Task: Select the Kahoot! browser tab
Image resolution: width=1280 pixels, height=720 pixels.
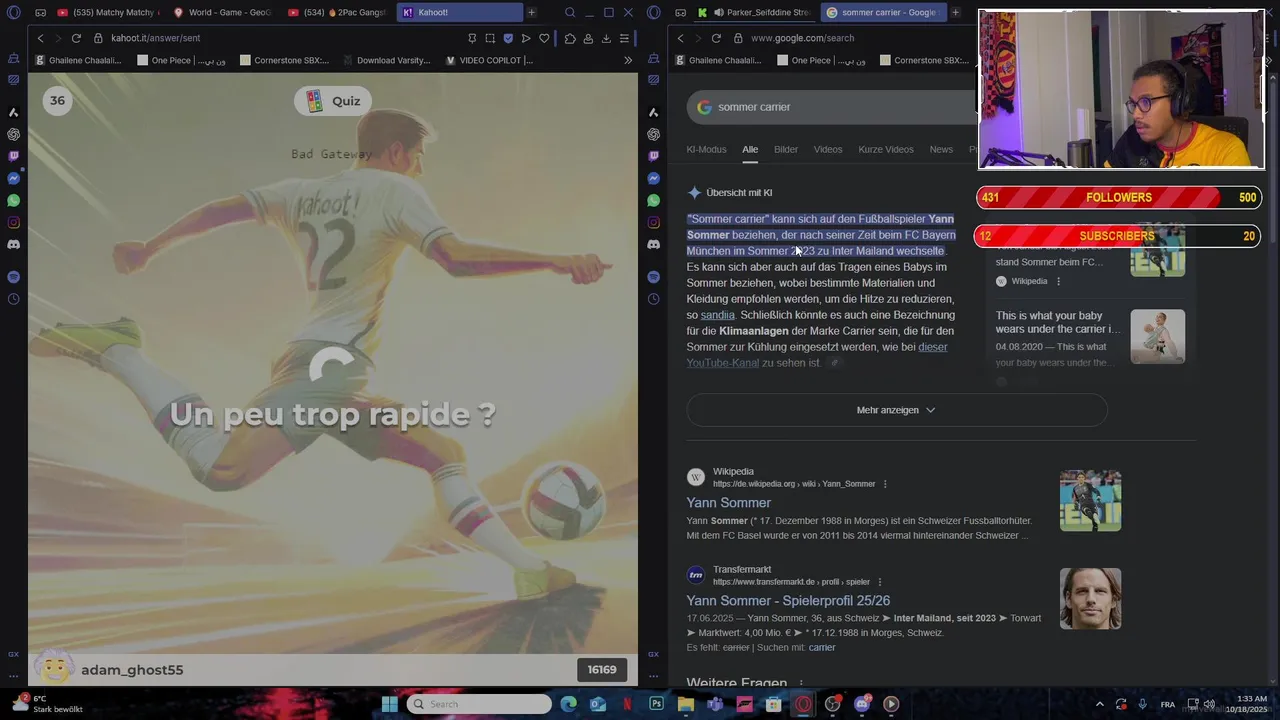Action: 460,12
